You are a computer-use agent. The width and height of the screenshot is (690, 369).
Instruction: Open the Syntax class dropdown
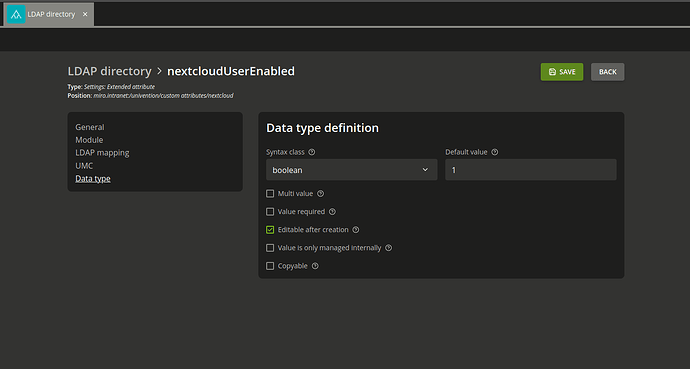click(352, 170)
